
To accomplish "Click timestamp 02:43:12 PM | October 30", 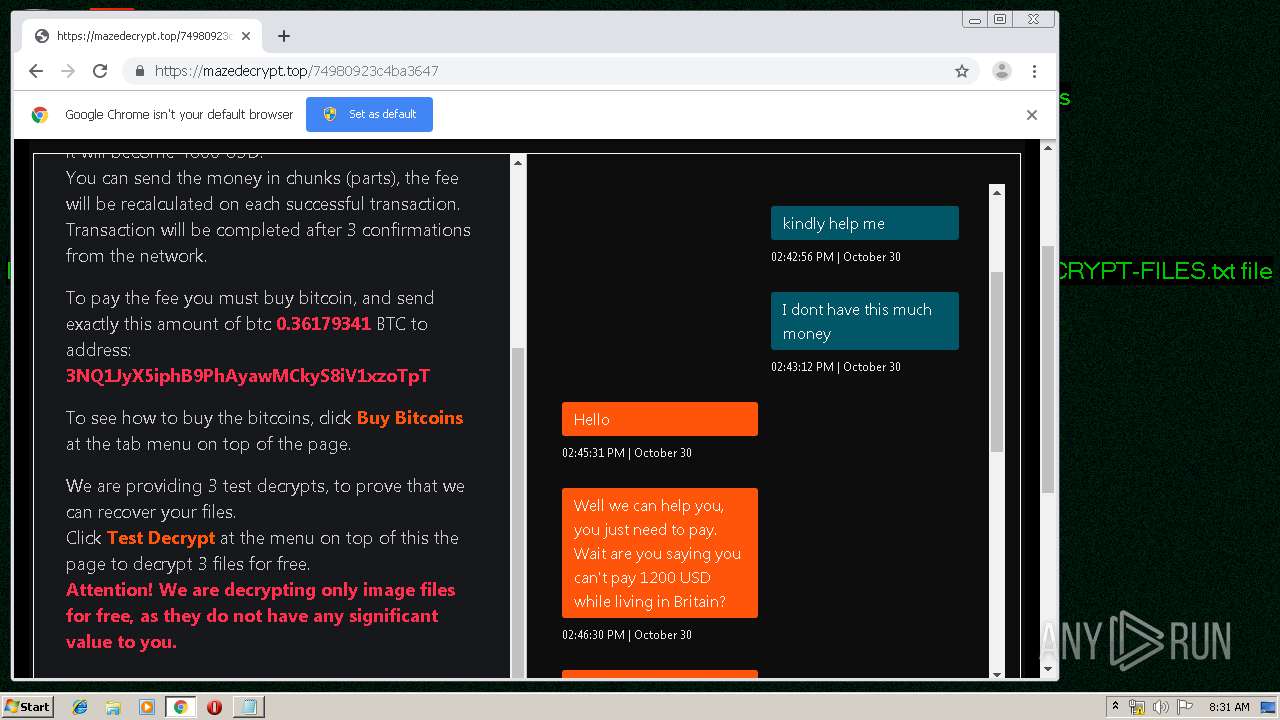I will (836, 367).
